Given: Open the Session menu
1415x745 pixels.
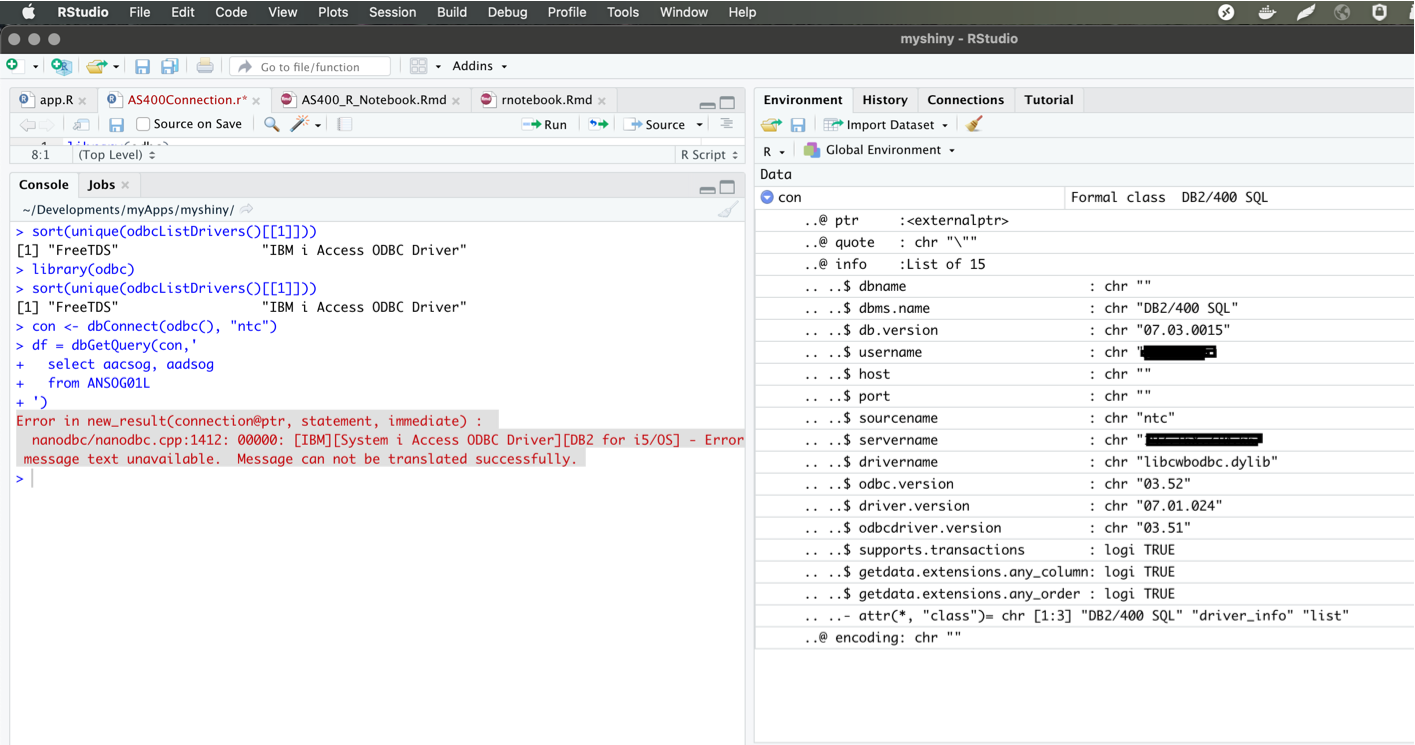Looking at the screenshot, I should pos(392,12).
